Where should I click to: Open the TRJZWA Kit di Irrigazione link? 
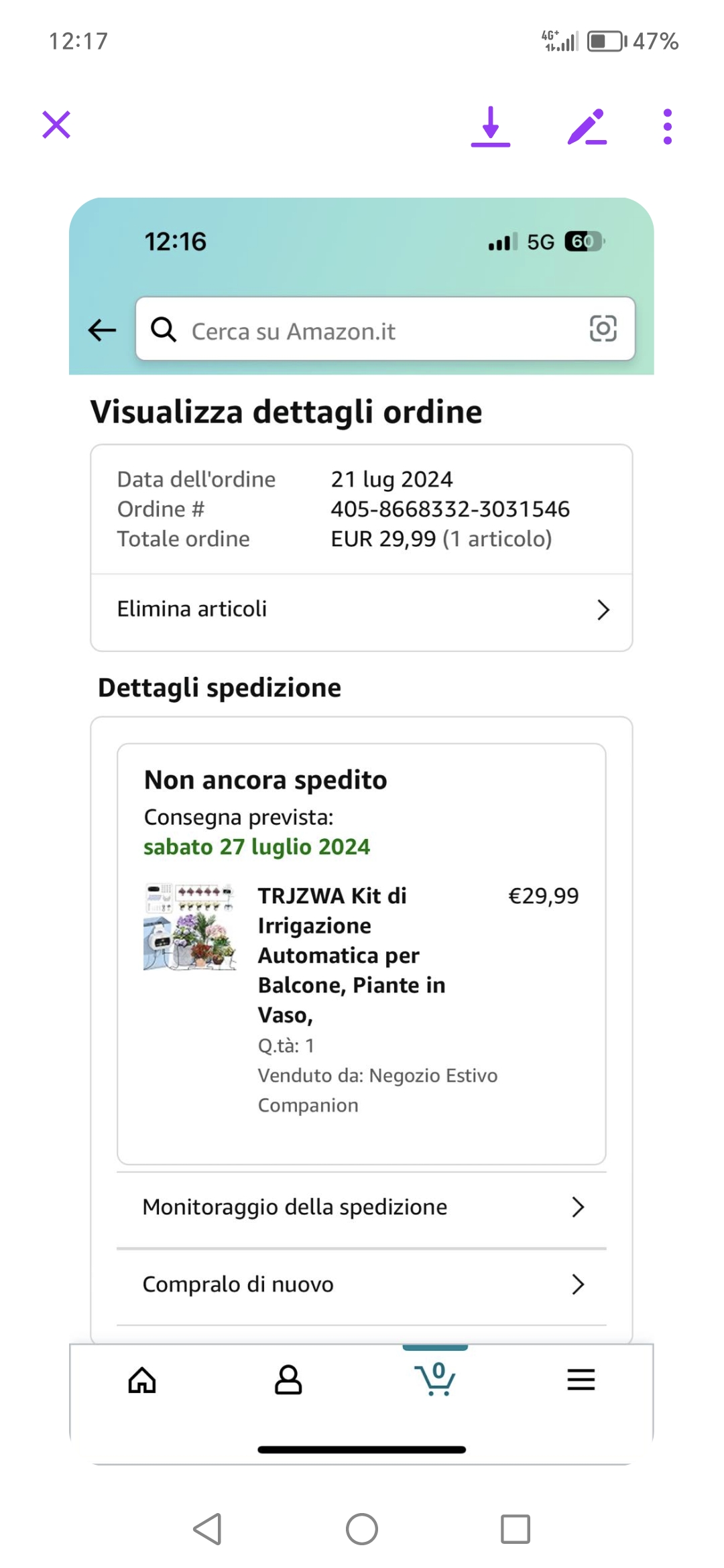[x=351, y=955]
